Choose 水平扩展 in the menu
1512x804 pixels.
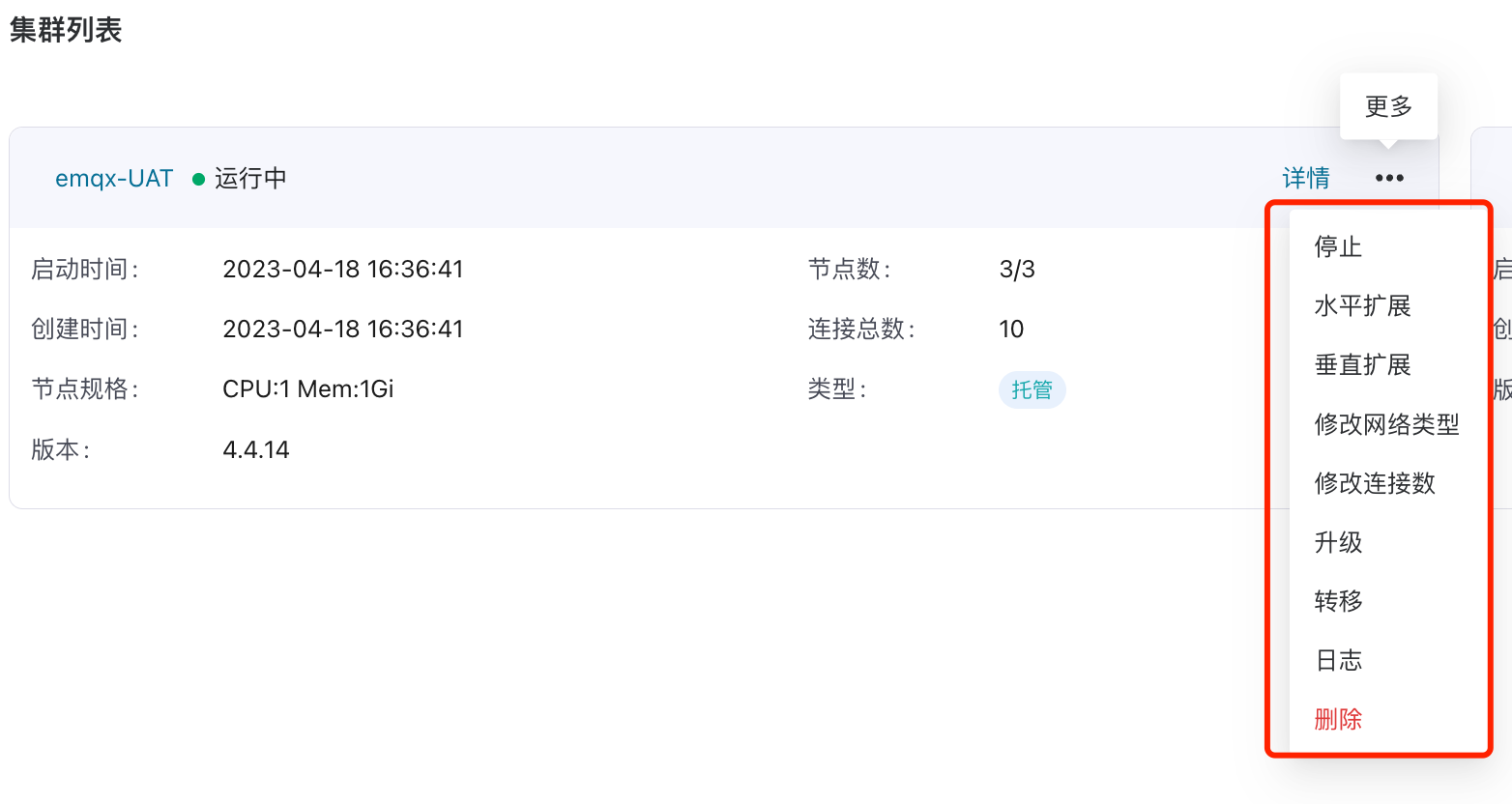[x=1362, y=306]
